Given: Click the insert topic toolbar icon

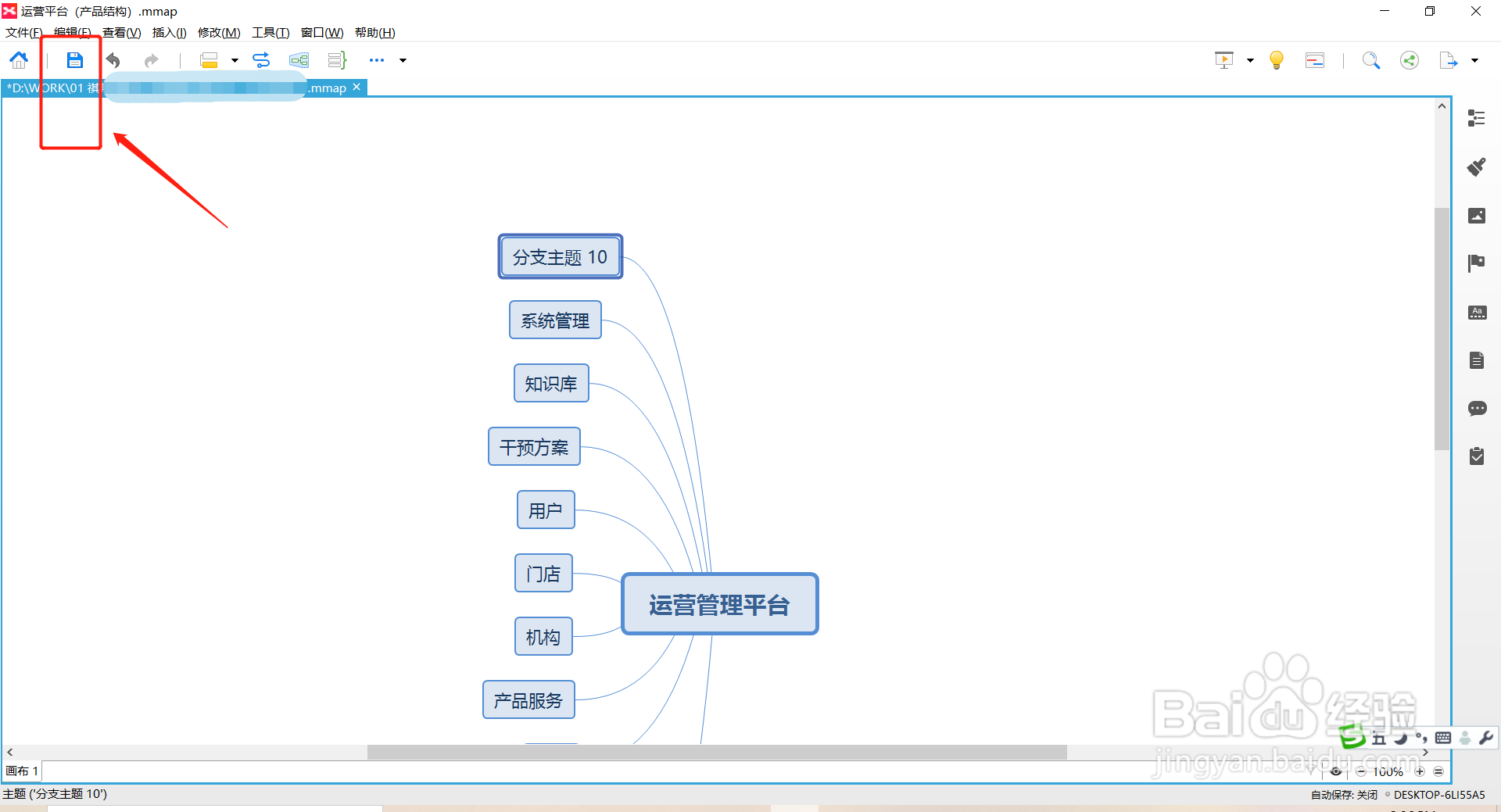Looking at the screenshot, I should [209, 60].
